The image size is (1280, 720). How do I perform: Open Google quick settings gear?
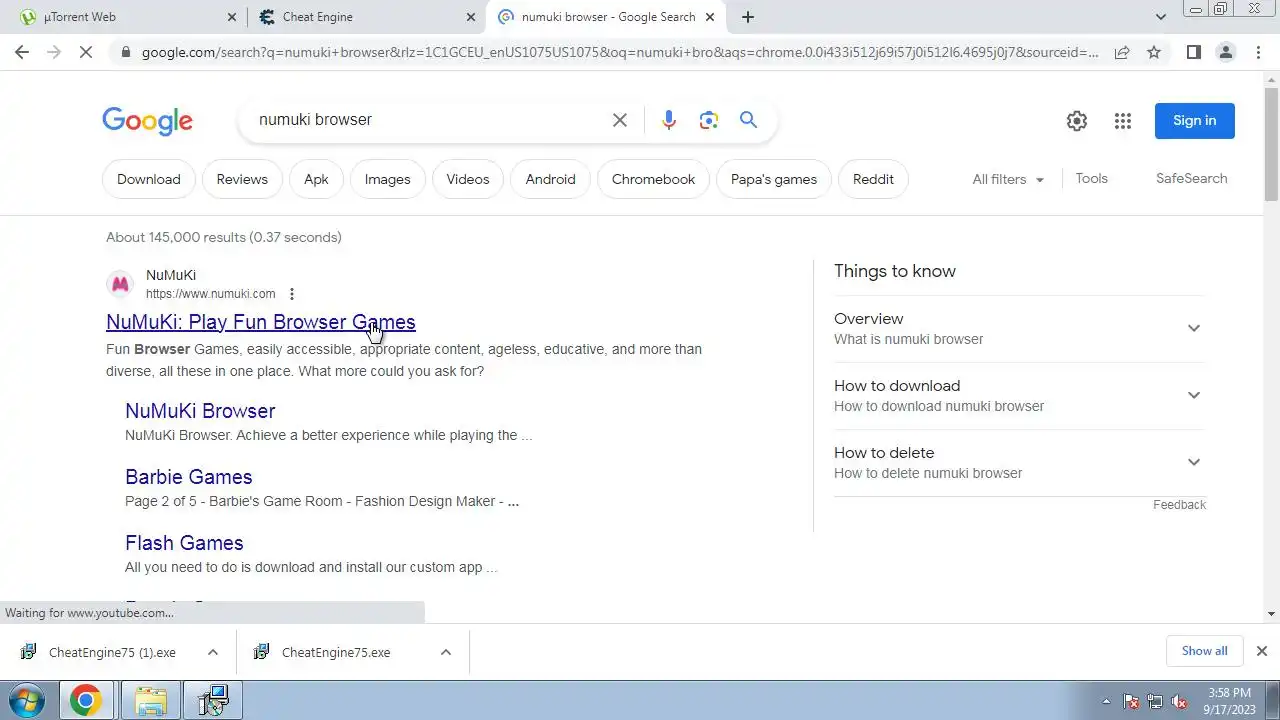(x=1077, y=121)
